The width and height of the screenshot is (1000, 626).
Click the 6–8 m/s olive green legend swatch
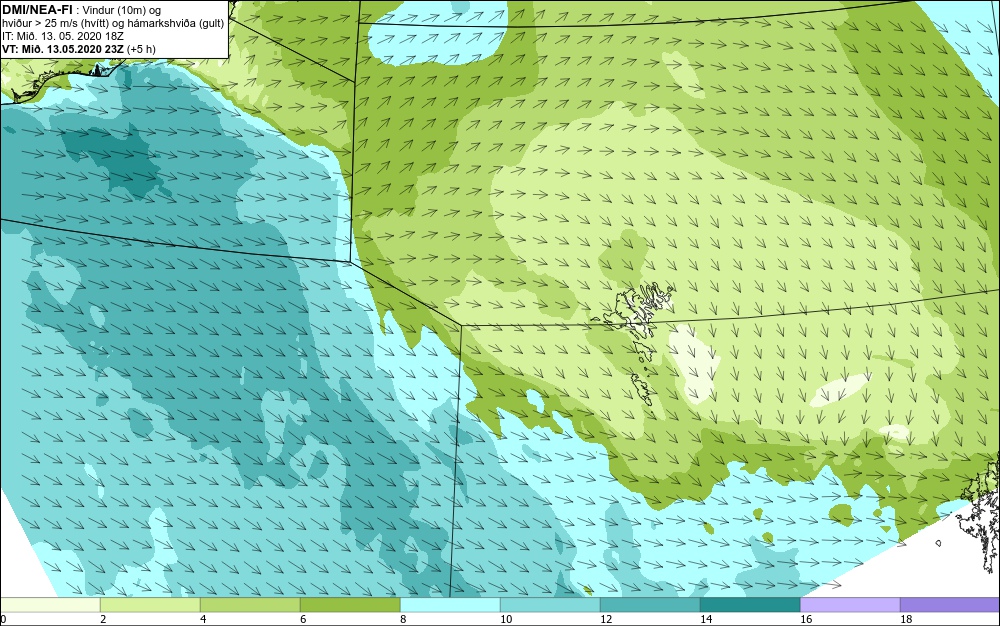tap(350, 605)
